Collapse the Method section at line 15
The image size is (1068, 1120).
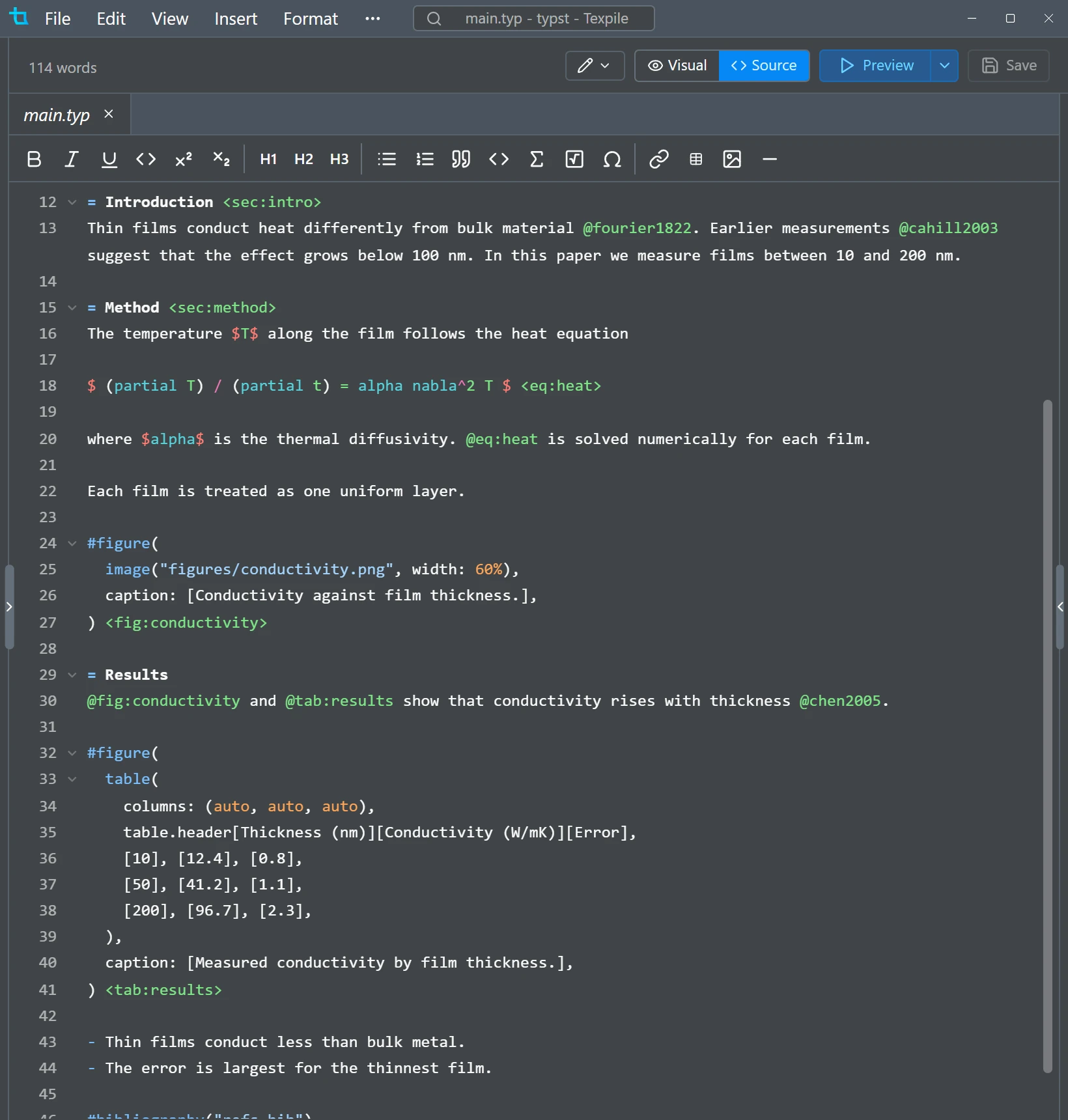pos(72,308)
